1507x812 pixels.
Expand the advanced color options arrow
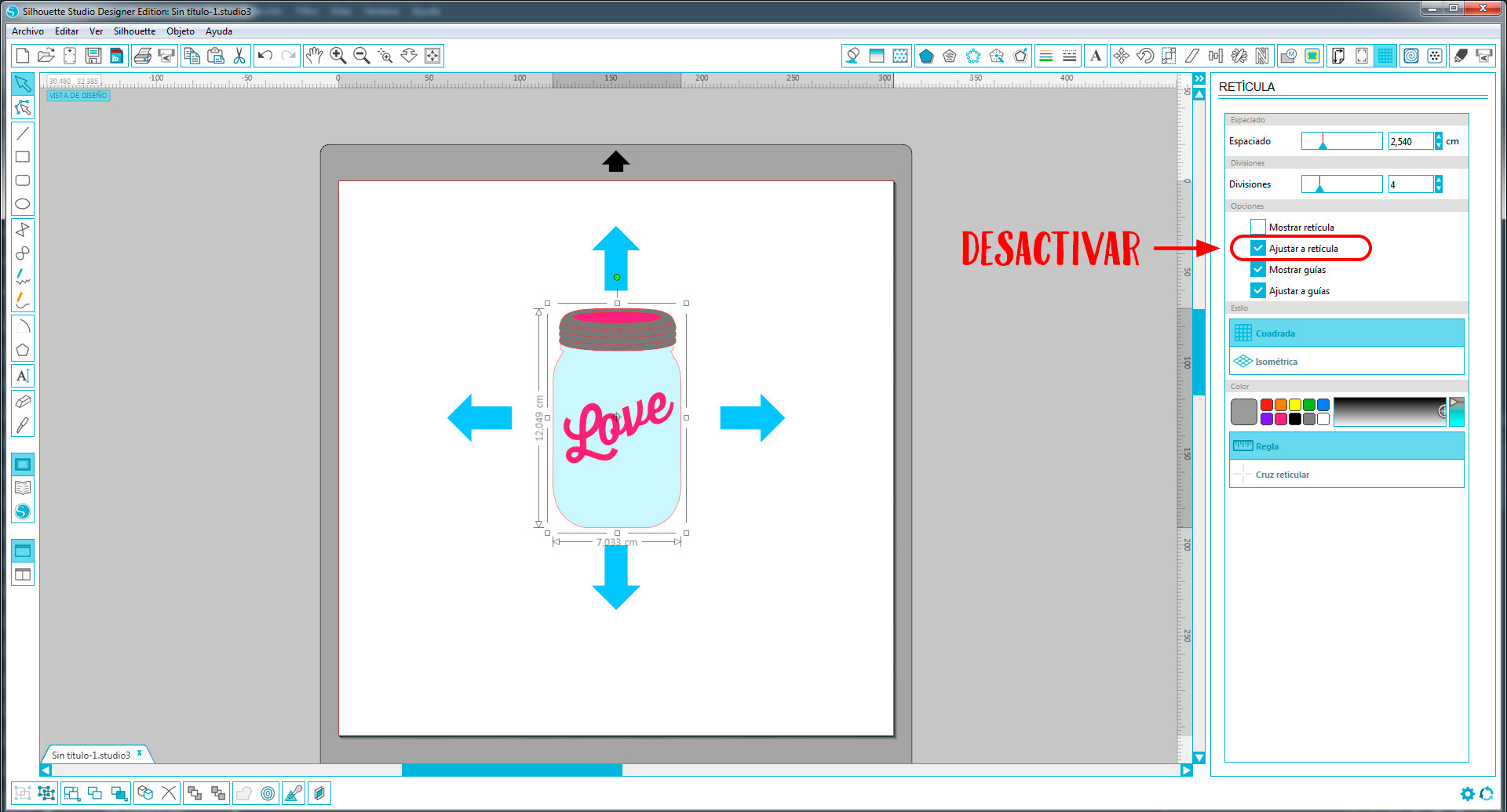point(1456,402)
